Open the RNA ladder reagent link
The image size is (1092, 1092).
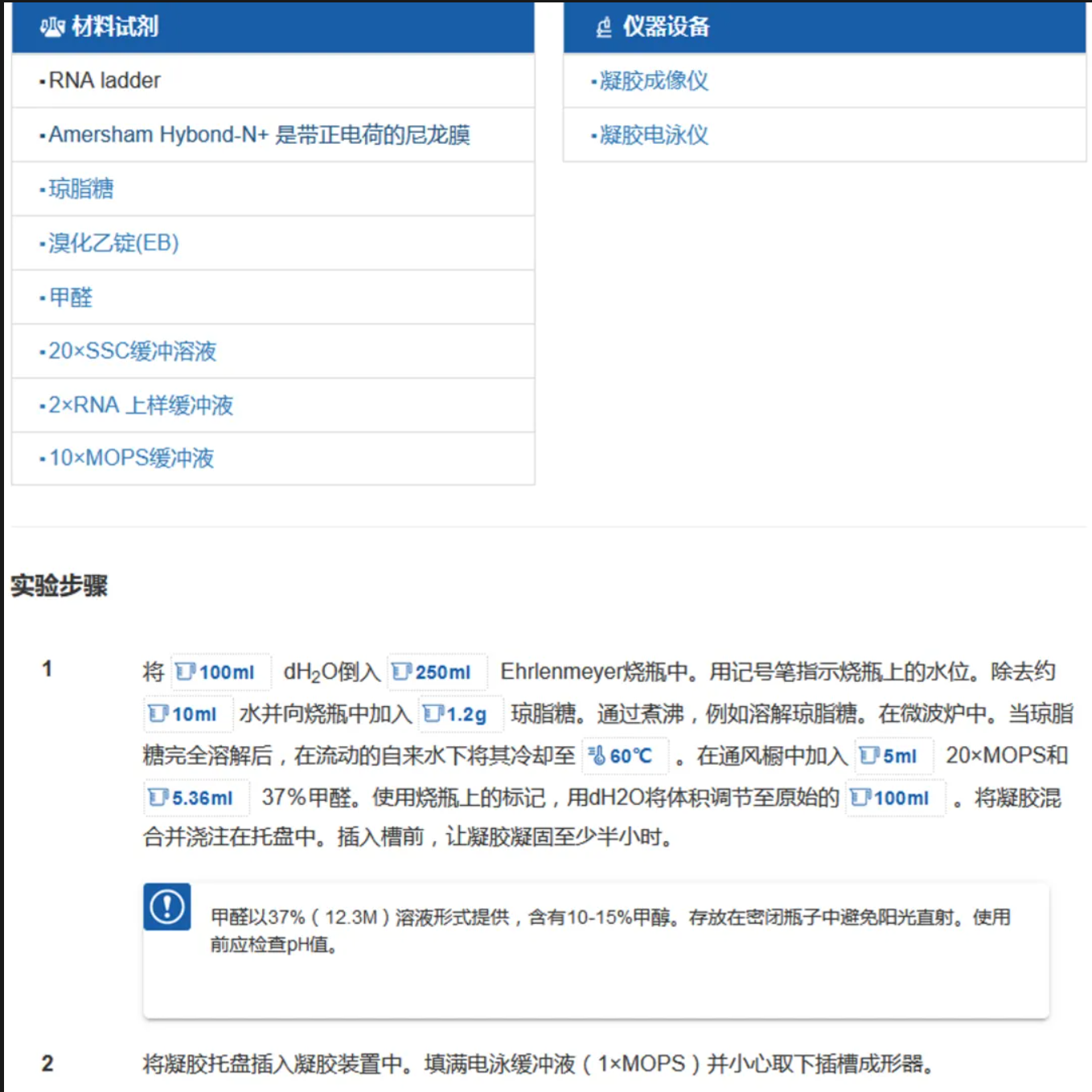[x=105, y=80]
